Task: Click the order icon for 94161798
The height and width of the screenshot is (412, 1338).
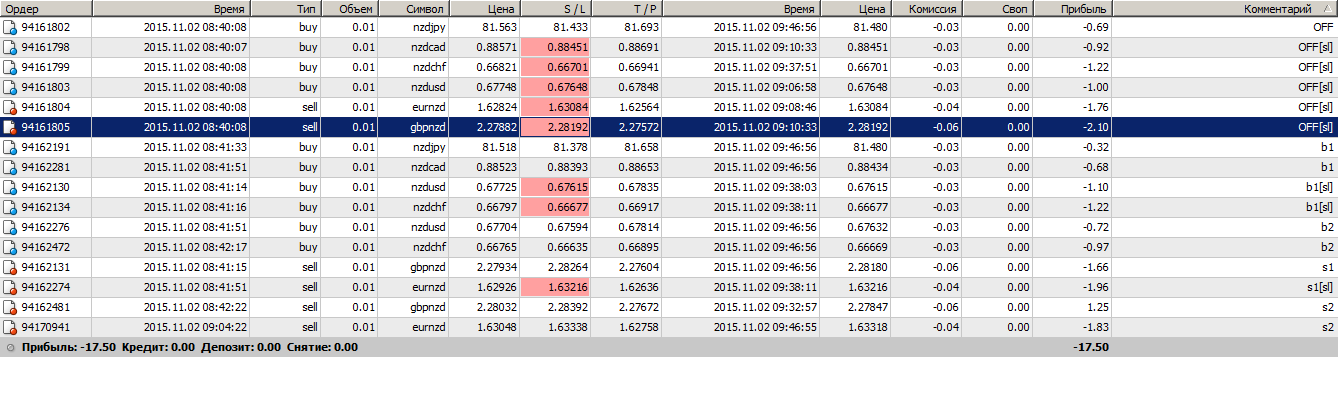Action: pos(10,47)
